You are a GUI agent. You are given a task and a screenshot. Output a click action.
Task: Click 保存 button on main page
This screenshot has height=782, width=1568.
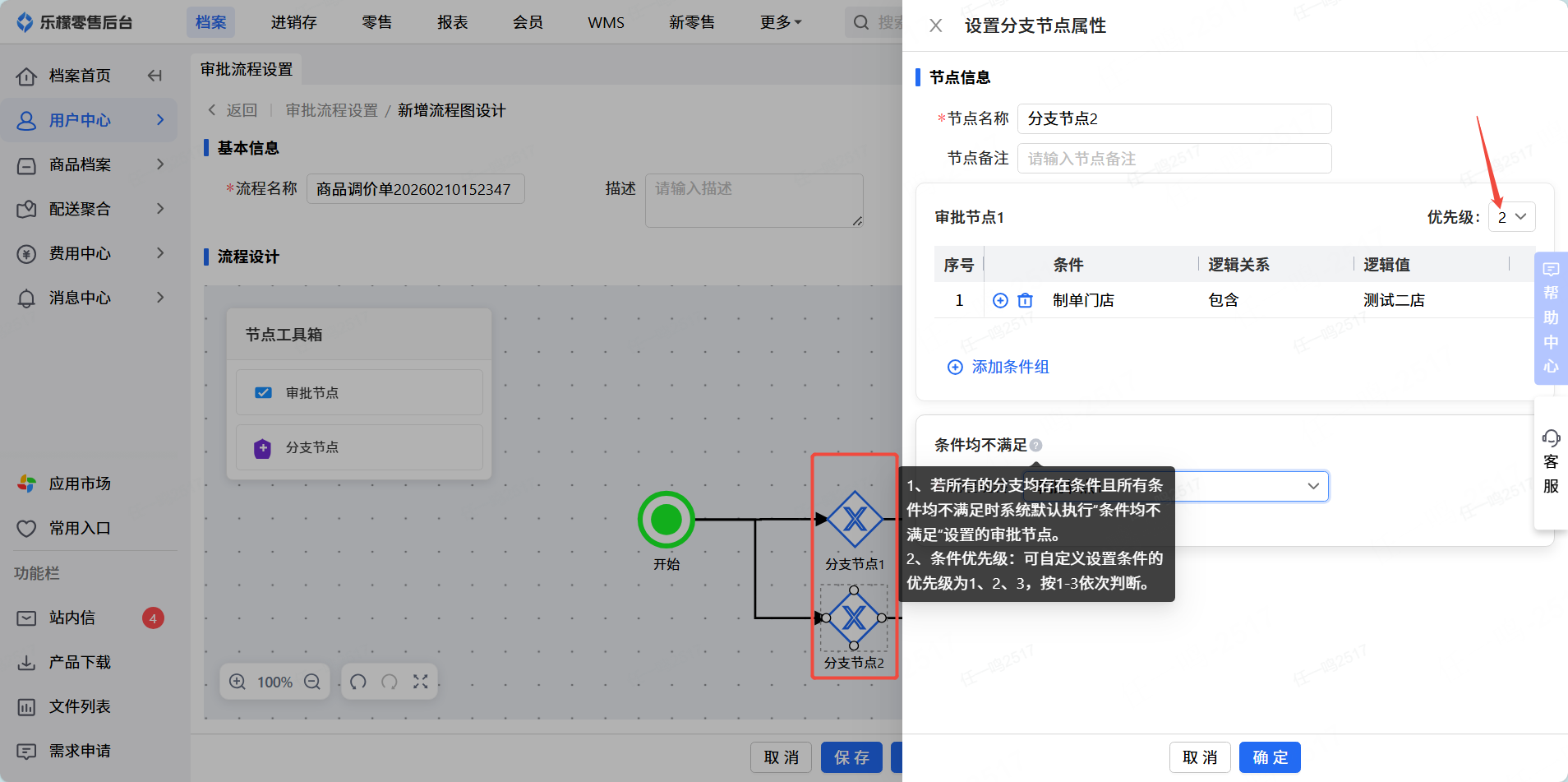851,757
